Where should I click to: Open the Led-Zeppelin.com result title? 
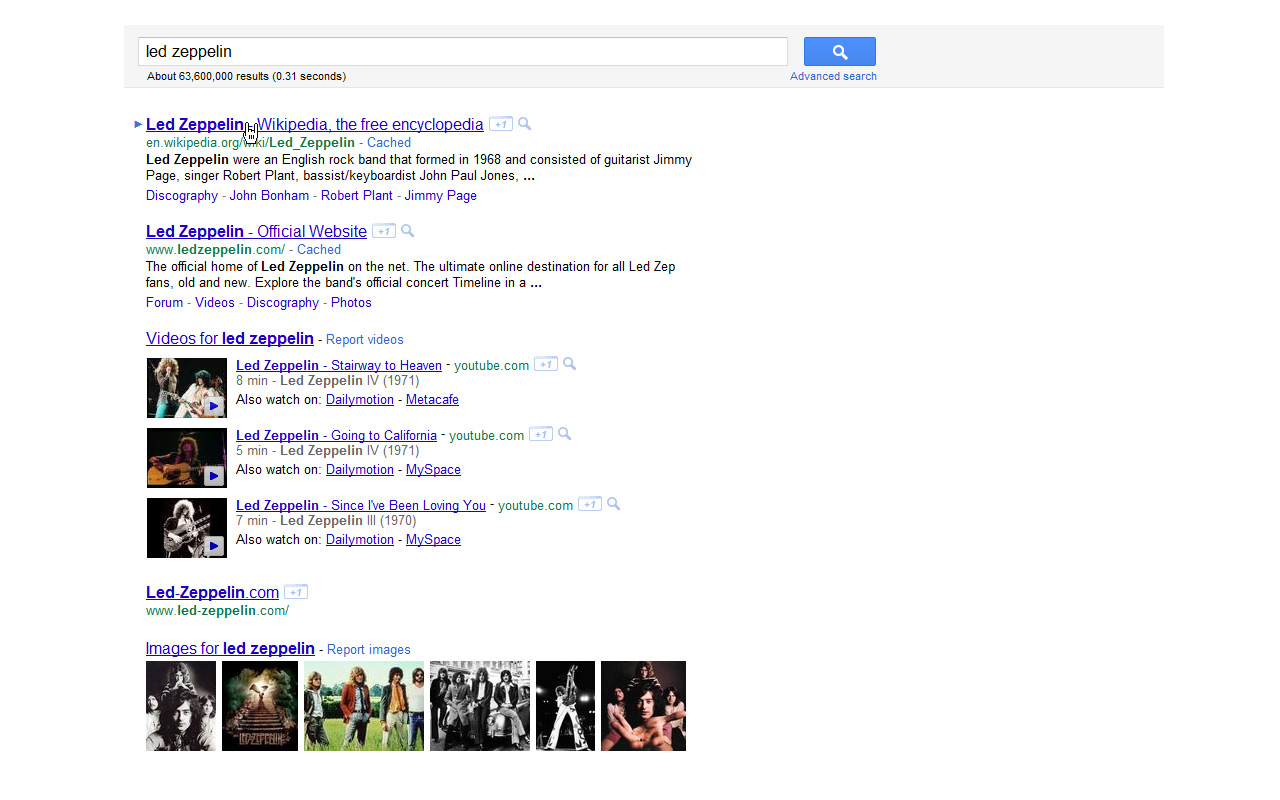click(x=212, y=593)
